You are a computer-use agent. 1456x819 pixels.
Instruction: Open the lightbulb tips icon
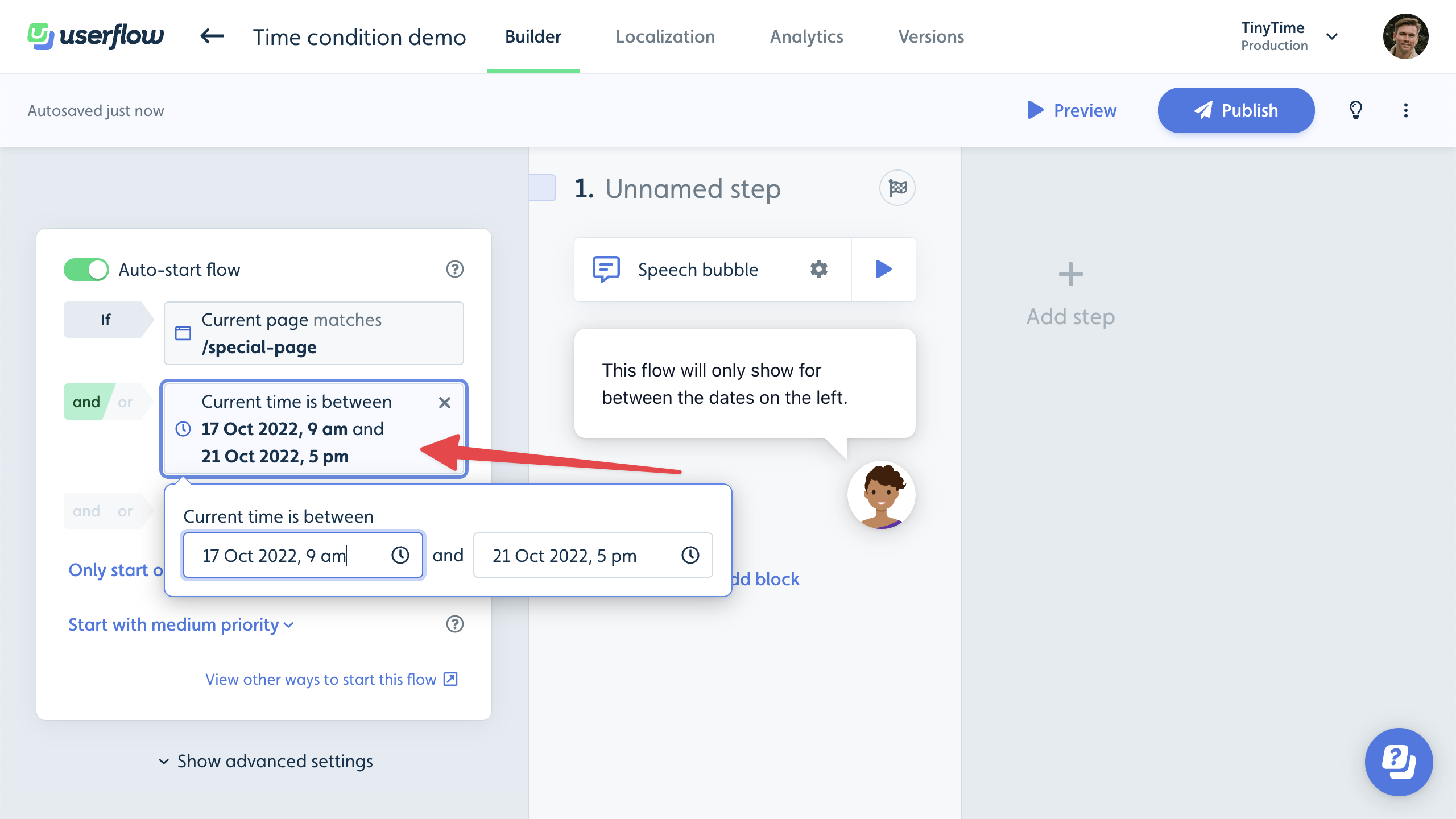click(1356, 110)
